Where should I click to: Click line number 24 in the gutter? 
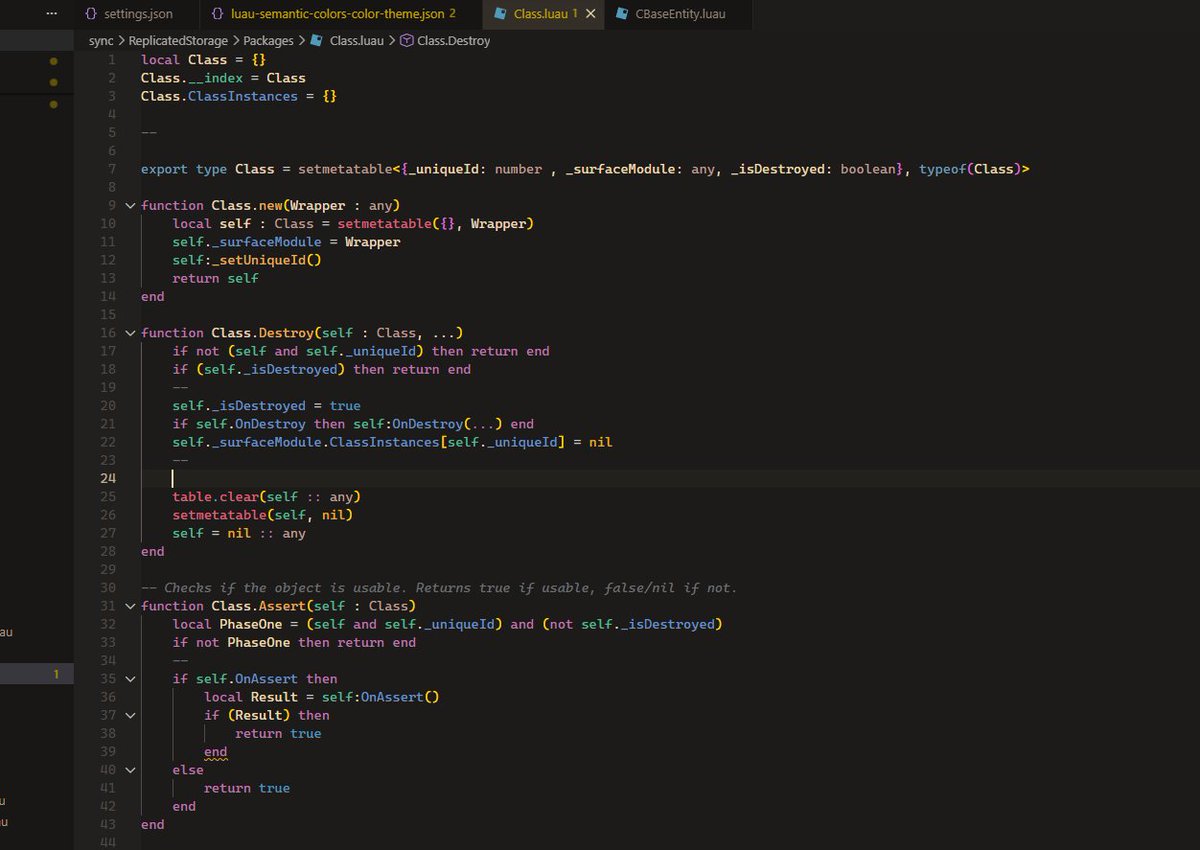(x=108, y=478)
